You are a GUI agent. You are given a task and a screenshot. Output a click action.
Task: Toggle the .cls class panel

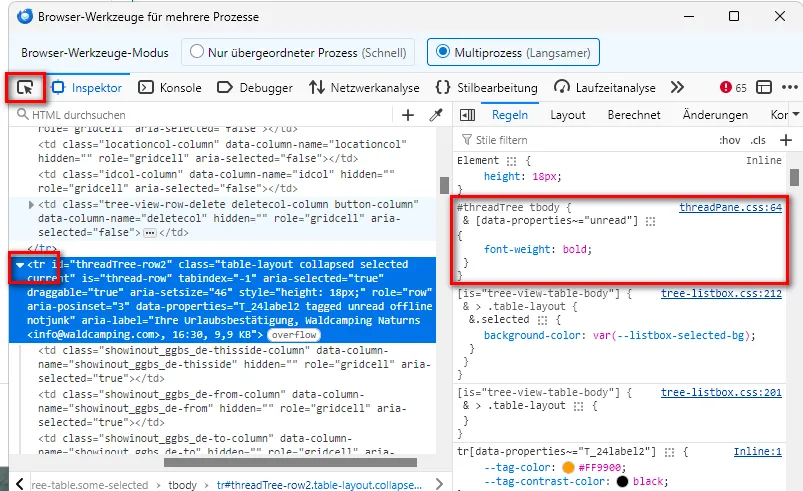coord(758,140)
